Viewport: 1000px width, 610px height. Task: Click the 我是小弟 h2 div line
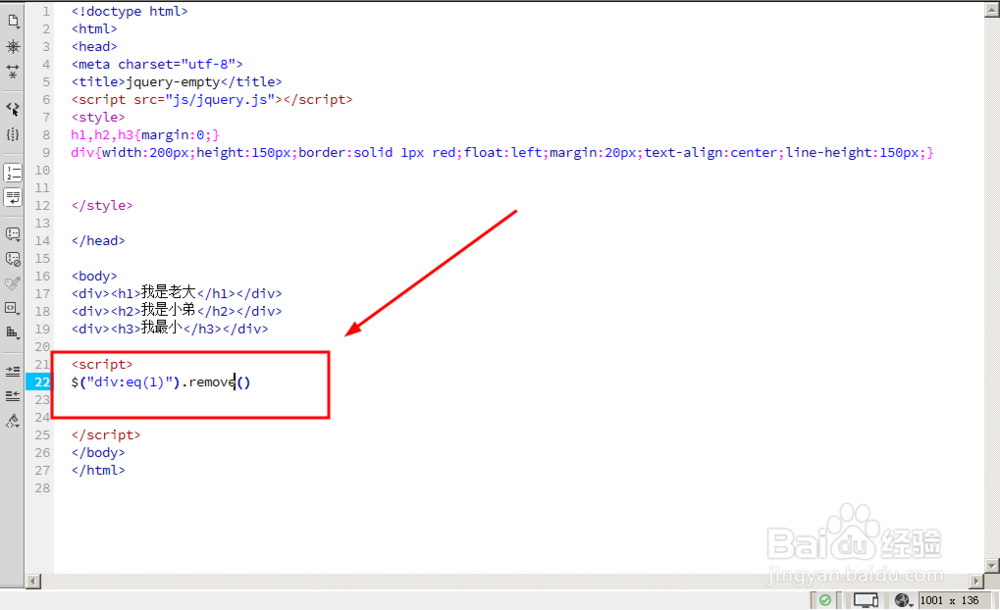tap(177, 311)
